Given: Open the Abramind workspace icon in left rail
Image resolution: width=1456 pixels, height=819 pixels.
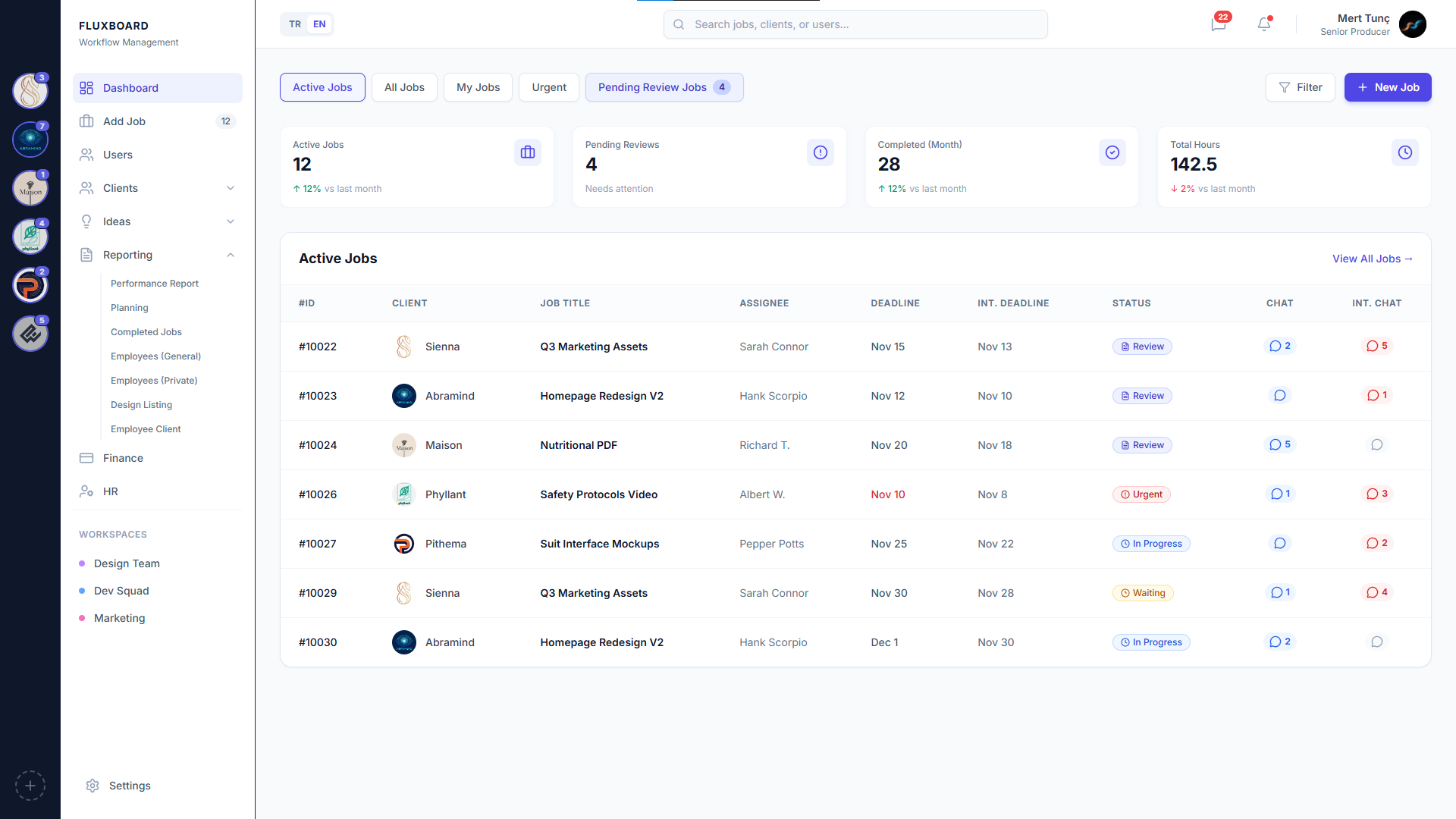Looking at the screenshot, I should point(30,140).
